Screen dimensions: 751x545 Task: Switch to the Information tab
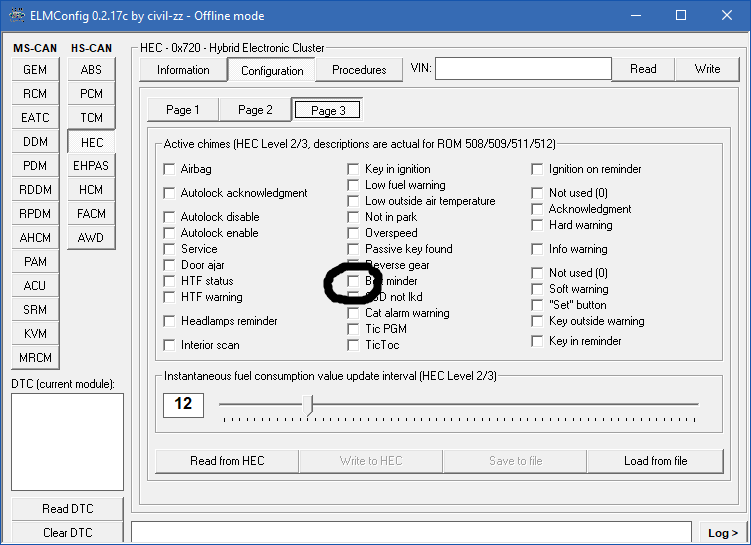coord(183,70)
